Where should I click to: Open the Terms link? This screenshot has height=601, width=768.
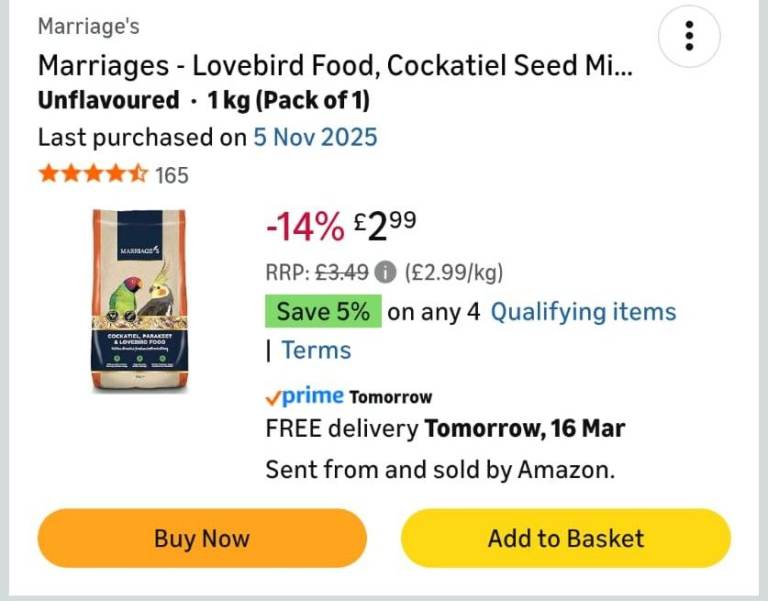point(316,350)
